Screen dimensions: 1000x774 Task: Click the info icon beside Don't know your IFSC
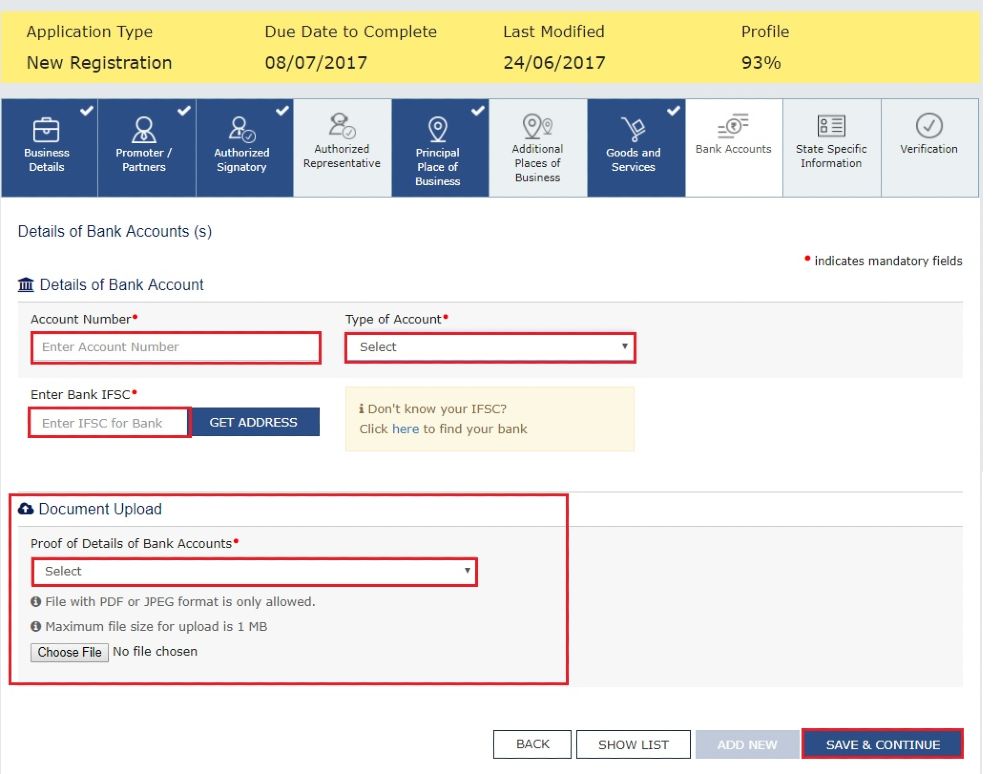pyautogui.click(x=362, y=409)
